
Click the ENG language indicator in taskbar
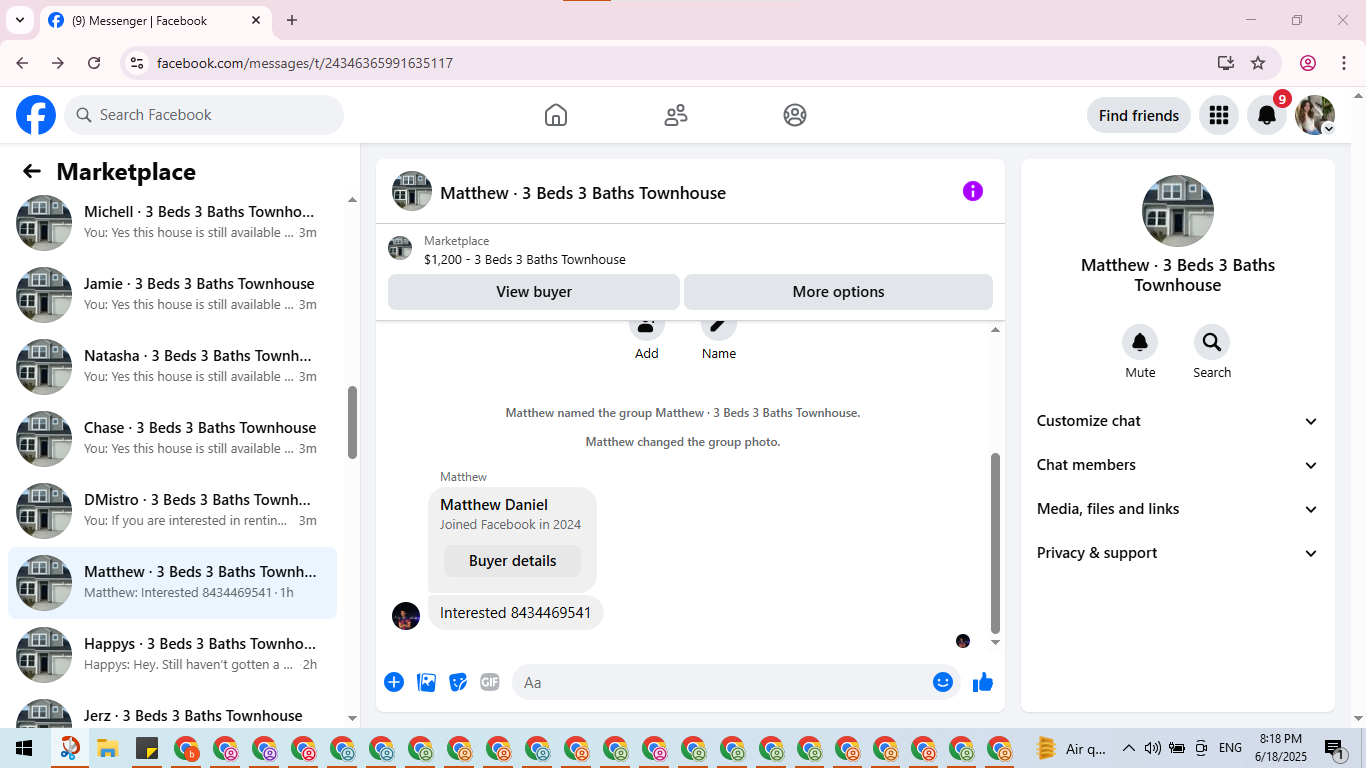pos(1230,748)
